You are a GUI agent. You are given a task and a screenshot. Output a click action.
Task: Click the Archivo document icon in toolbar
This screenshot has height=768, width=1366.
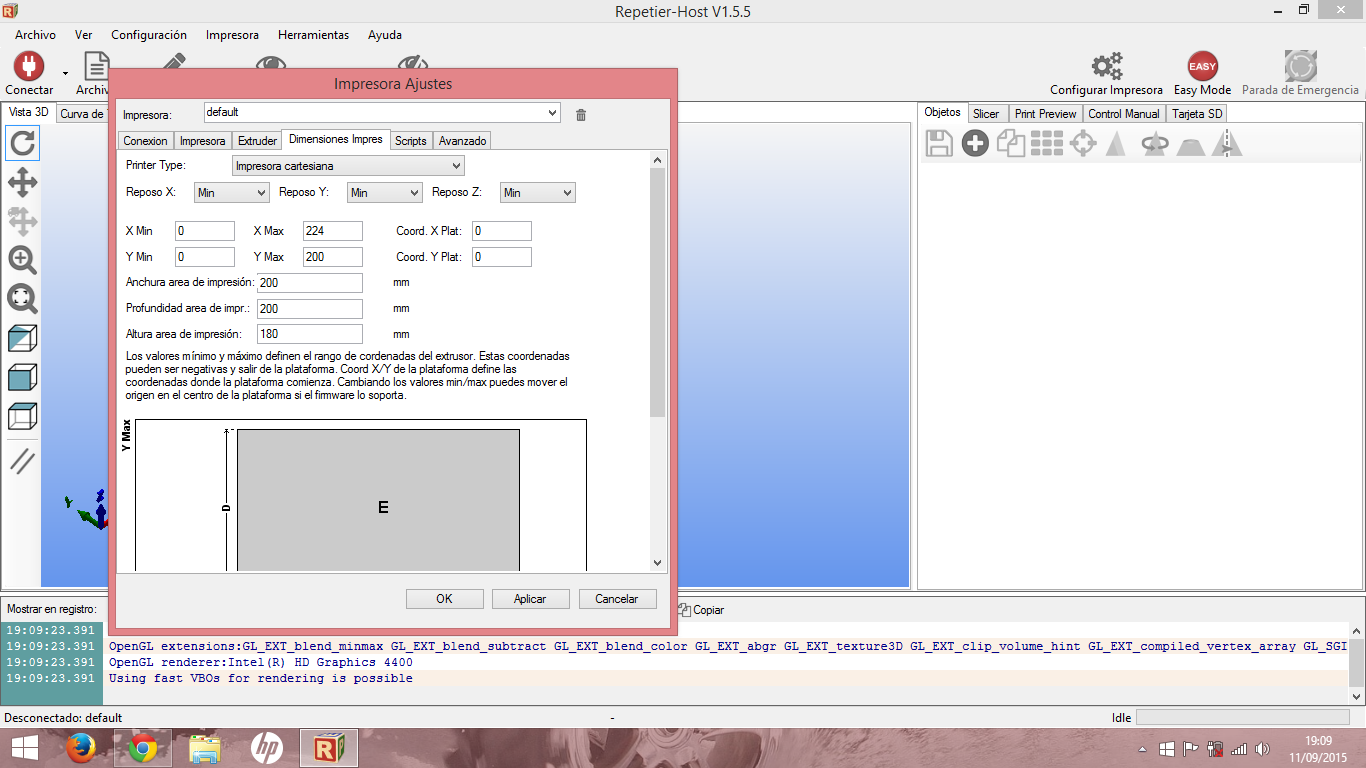(96, 66)
